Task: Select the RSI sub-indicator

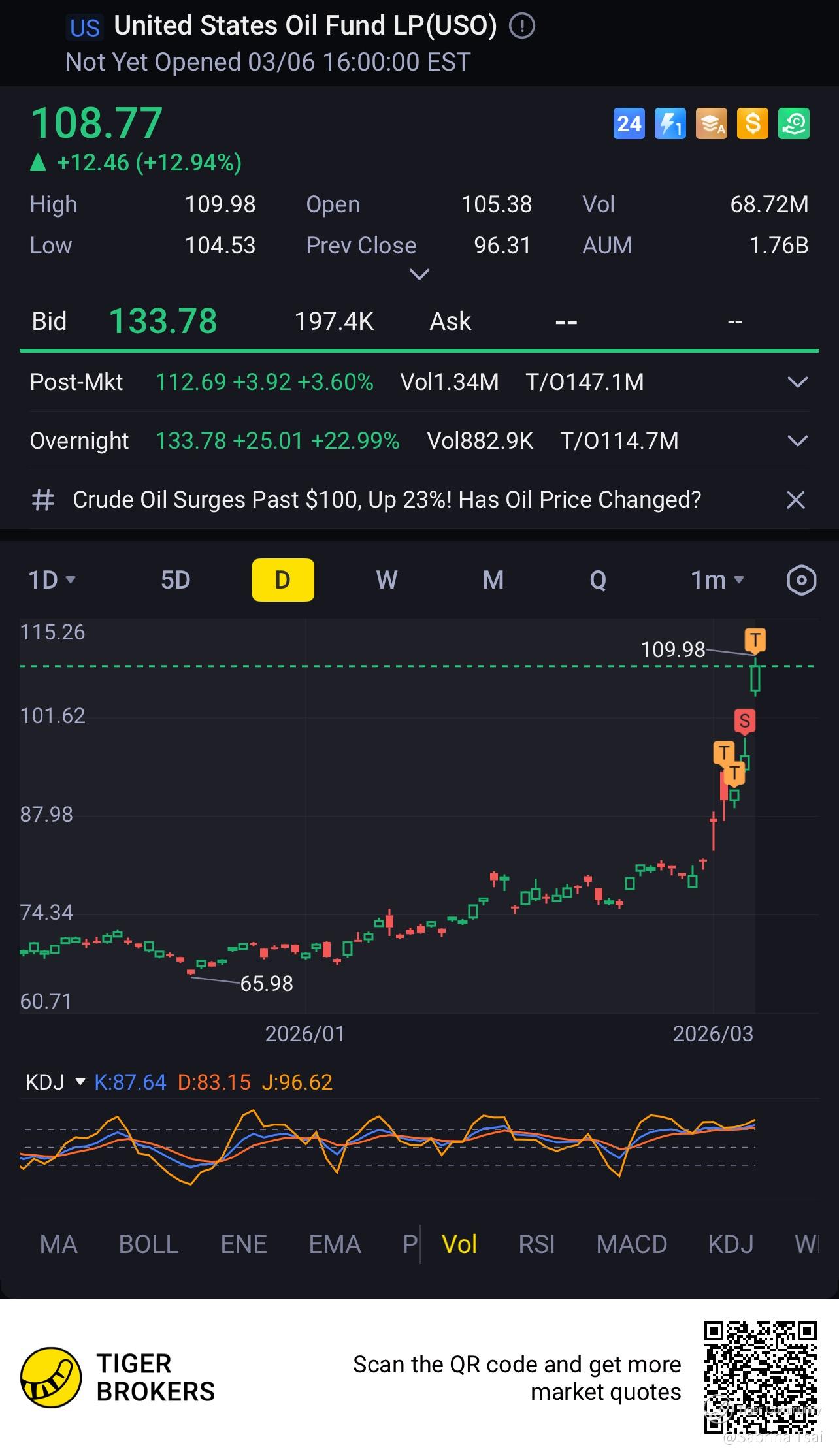Action: (x=536, y=1244)
